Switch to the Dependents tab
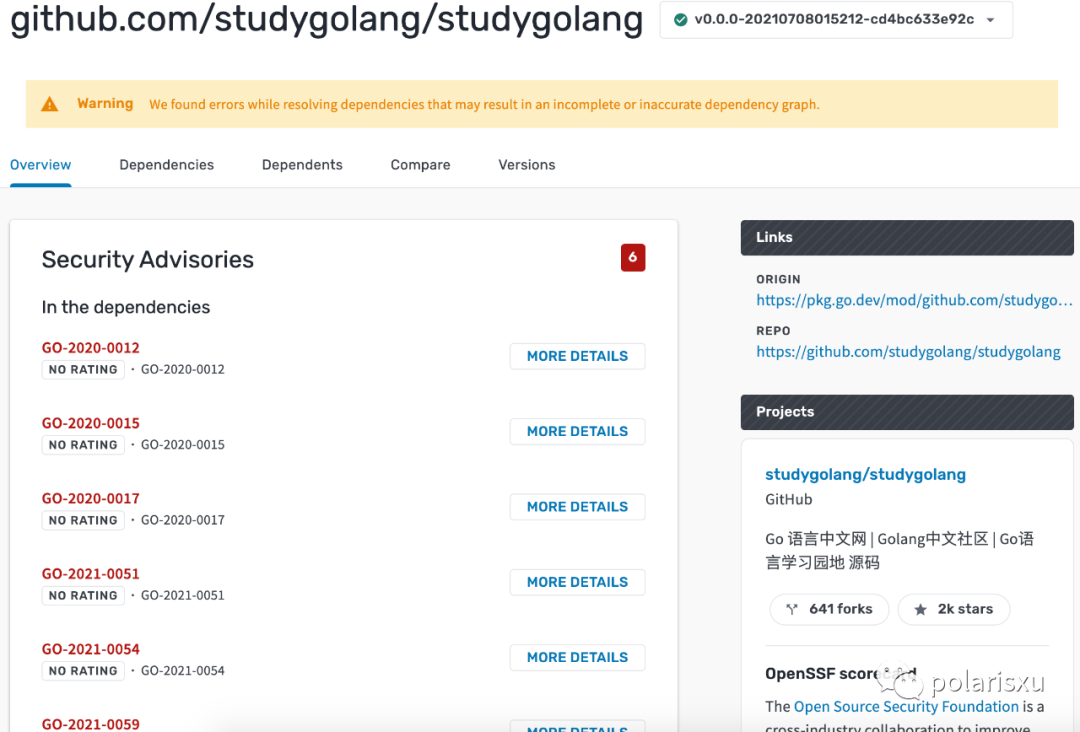 (x=302, y=165)
